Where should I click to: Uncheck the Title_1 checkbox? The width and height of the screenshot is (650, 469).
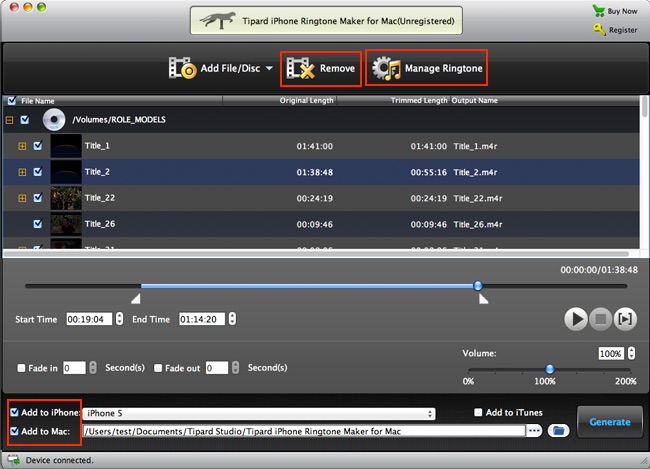coord(38,146)
